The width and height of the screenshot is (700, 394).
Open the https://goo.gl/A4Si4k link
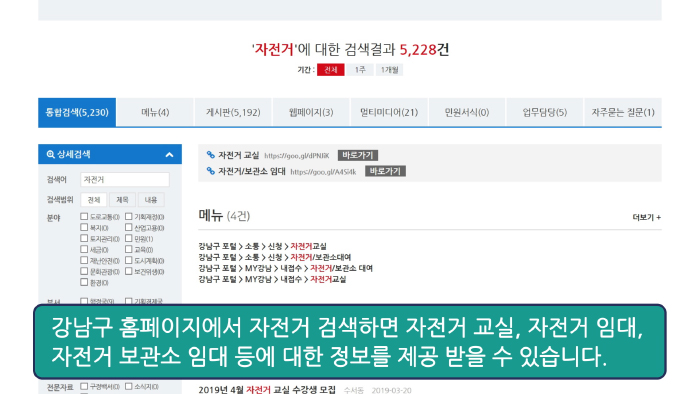coord(323,172)
